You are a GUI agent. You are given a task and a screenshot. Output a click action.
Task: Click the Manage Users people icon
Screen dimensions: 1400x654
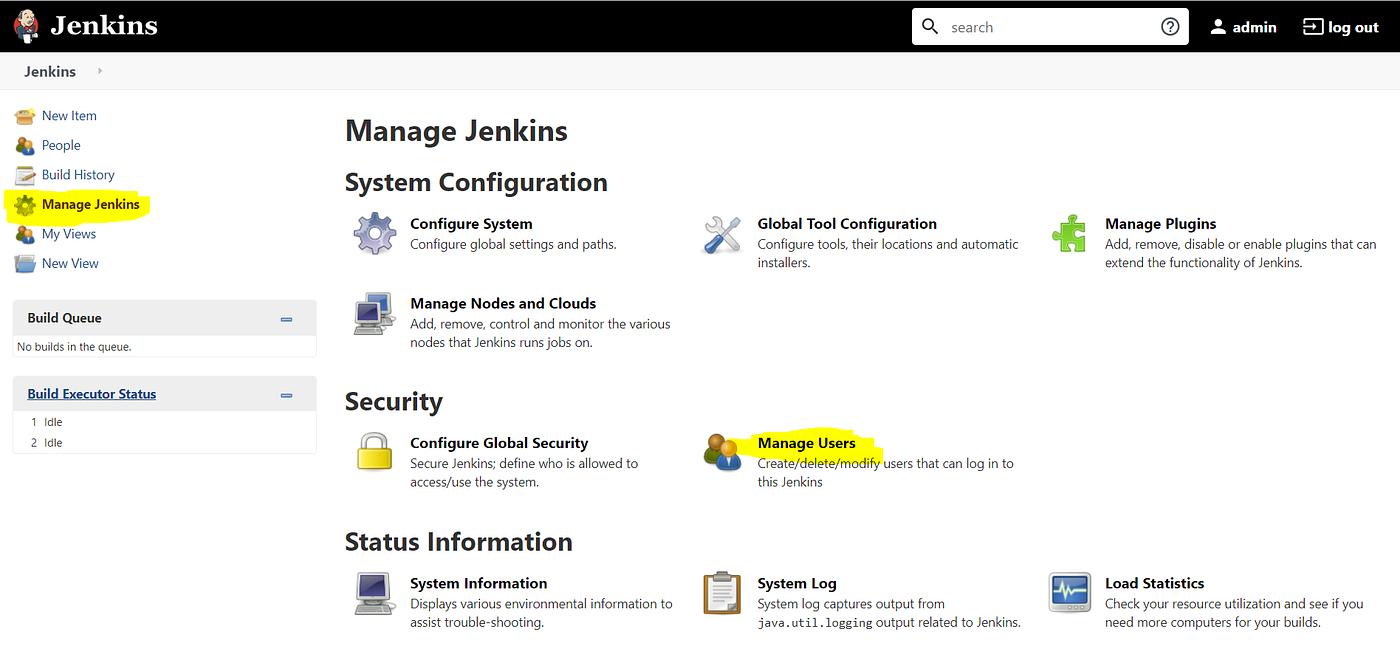pos(722,452)
